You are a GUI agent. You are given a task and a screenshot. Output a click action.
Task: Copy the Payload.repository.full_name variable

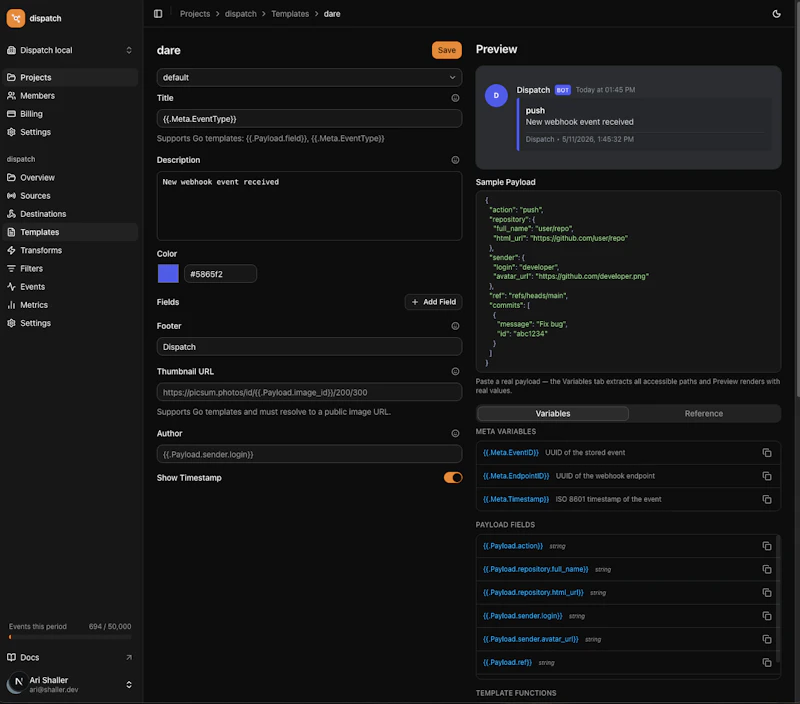point(767,569)
